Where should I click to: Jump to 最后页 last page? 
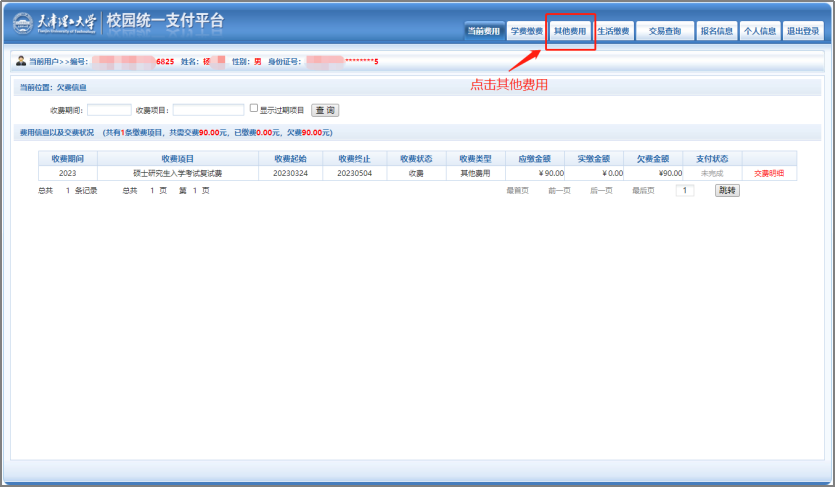click(x=642, y=190)
